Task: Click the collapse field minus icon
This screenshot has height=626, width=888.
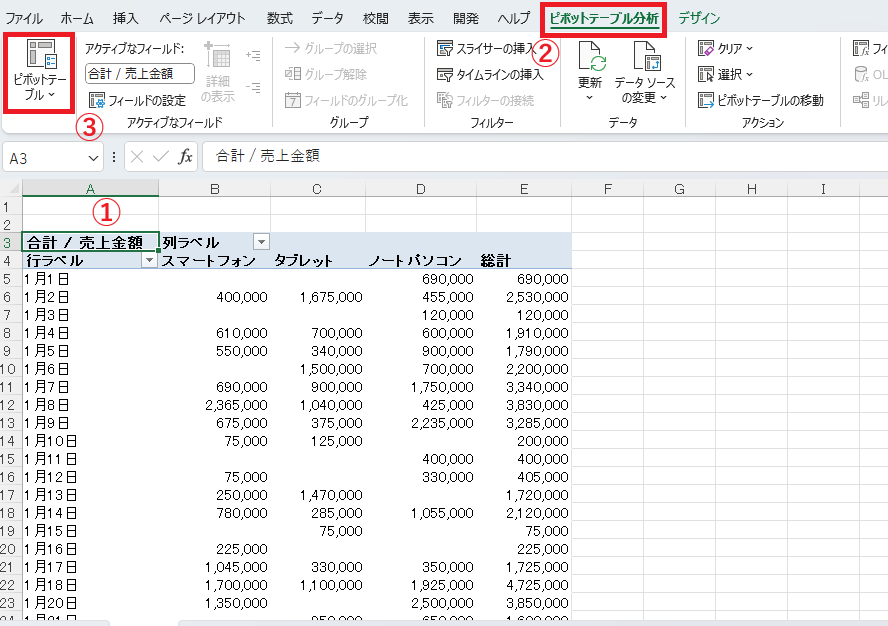Action: tap(253, 88)
